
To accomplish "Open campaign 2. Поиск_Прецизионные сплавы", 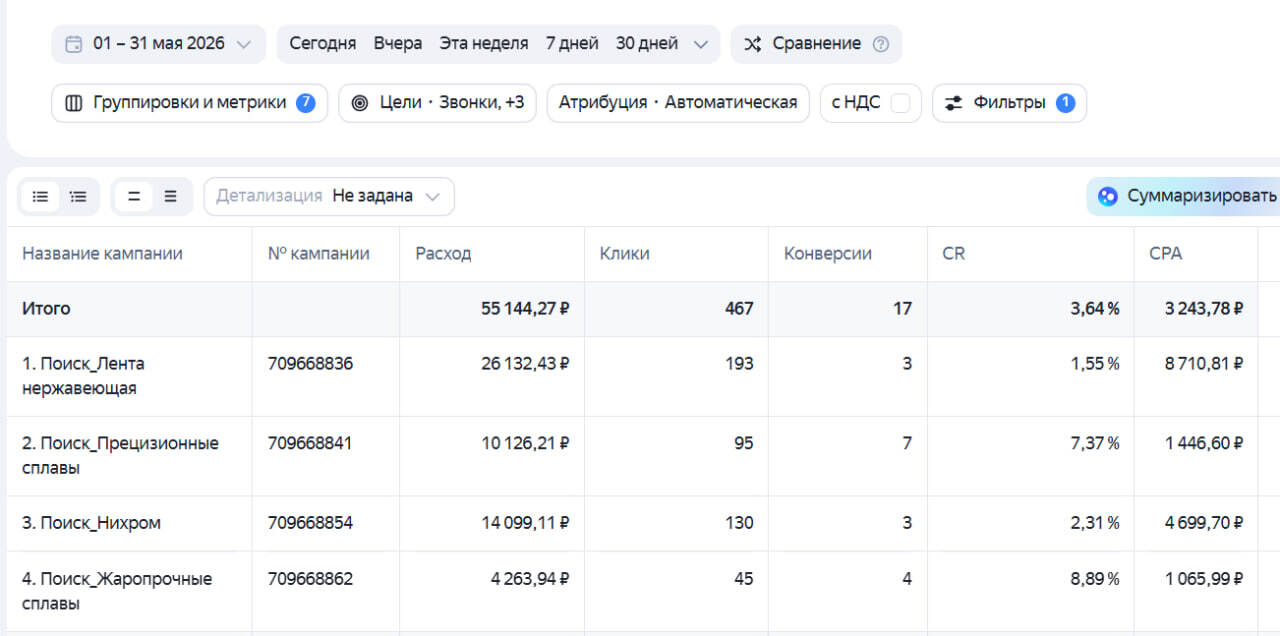I will pyautogui.click(x=120, y=455).
